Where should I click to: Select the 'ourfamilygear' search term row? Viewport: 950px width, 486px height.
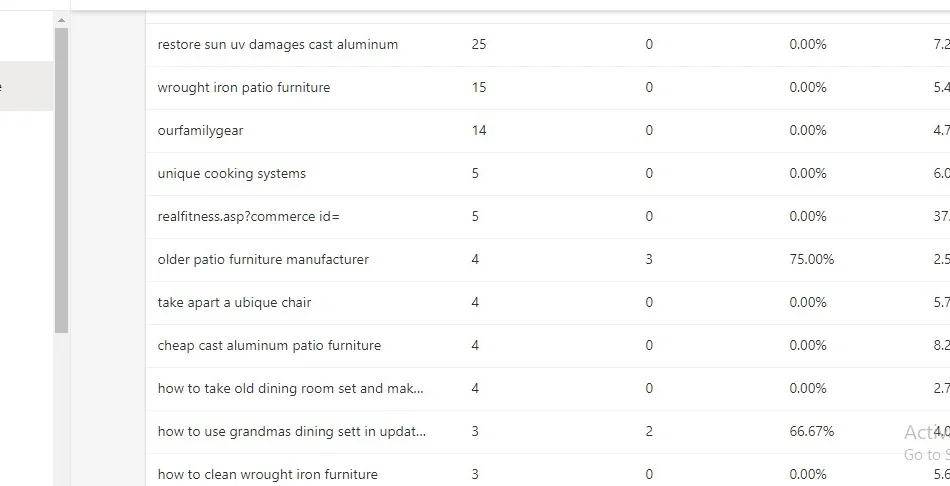coord(200,131)
